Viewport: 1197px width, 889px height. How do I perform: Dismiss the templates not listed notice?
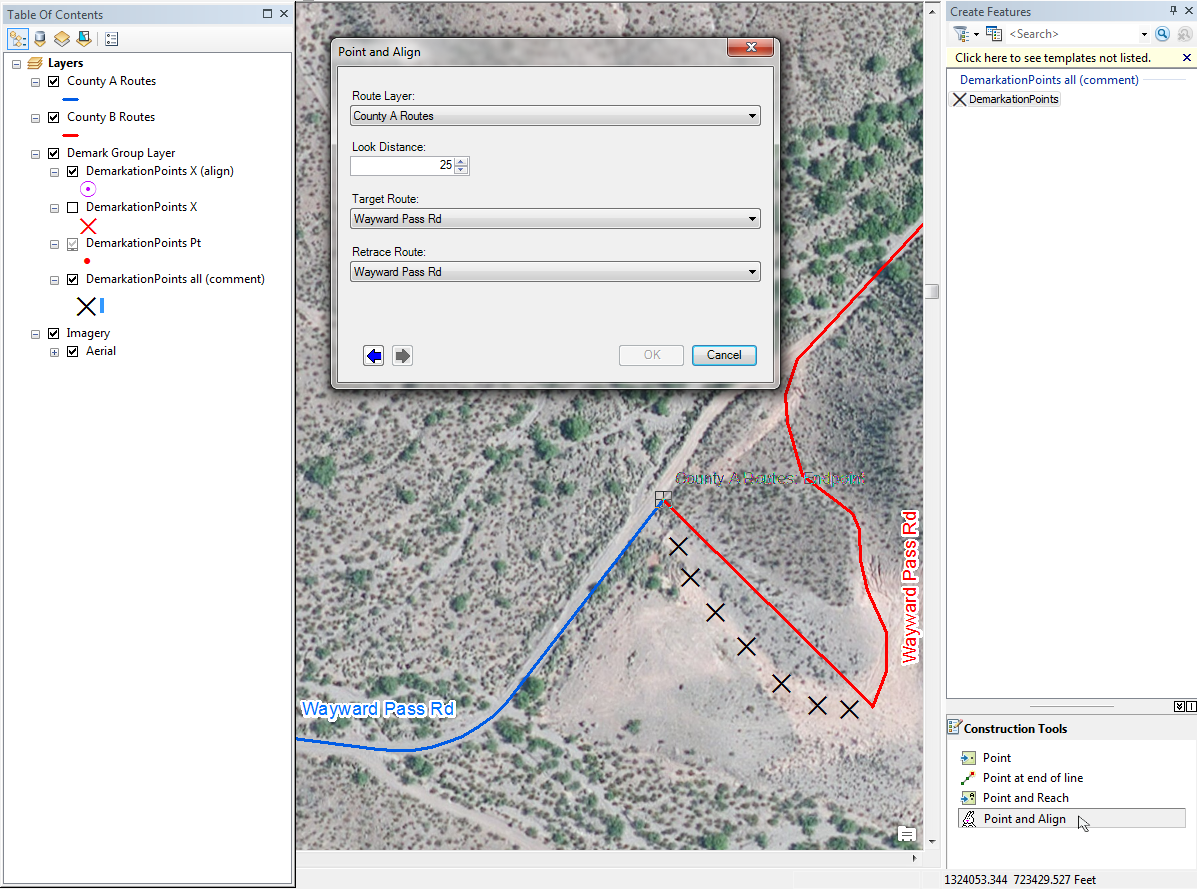coord(1187,58)
